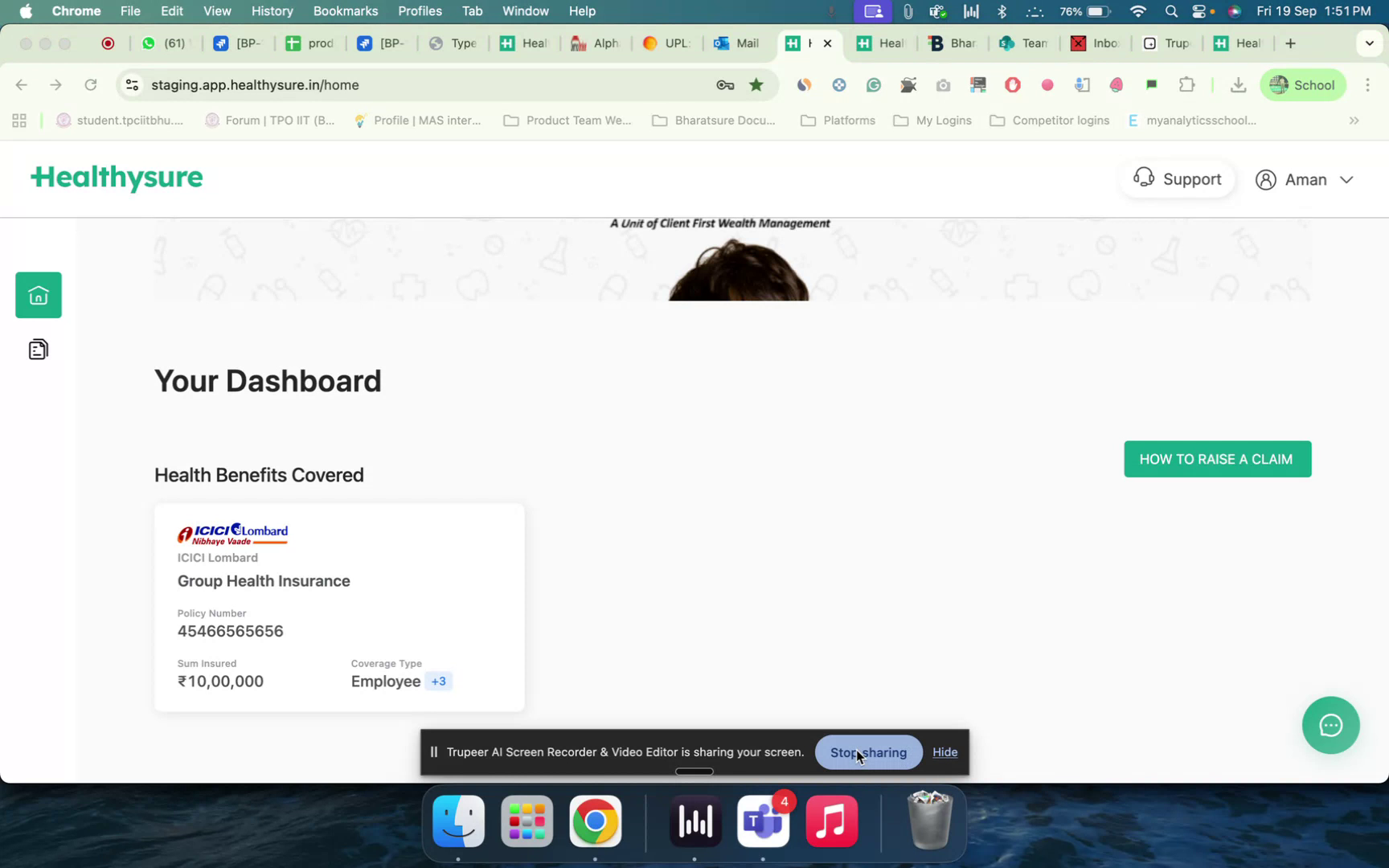Click the Hide link in the sharing banner
Image resolution: width=1389 pixels, height=868 pixels.
coord(944,752)
